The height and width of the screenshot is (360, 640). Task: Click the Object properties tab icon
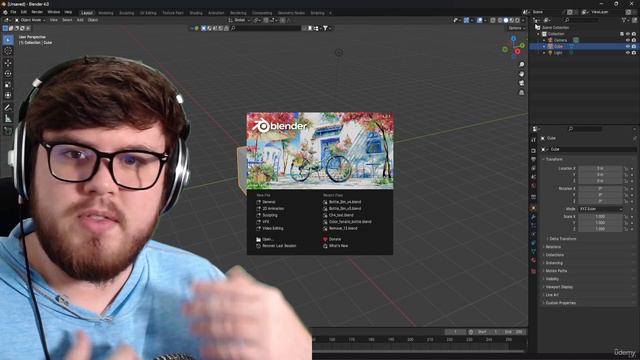[x=533, y=208]
